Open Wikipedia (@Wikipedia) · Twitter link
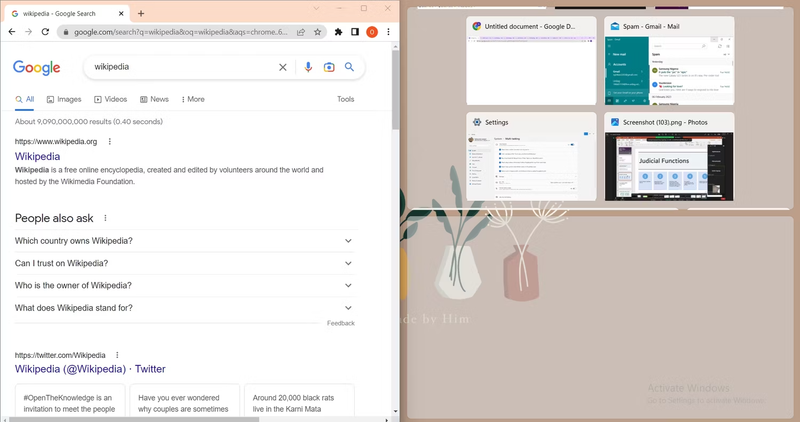The image size is (800, 422). [x=90, y=369]
